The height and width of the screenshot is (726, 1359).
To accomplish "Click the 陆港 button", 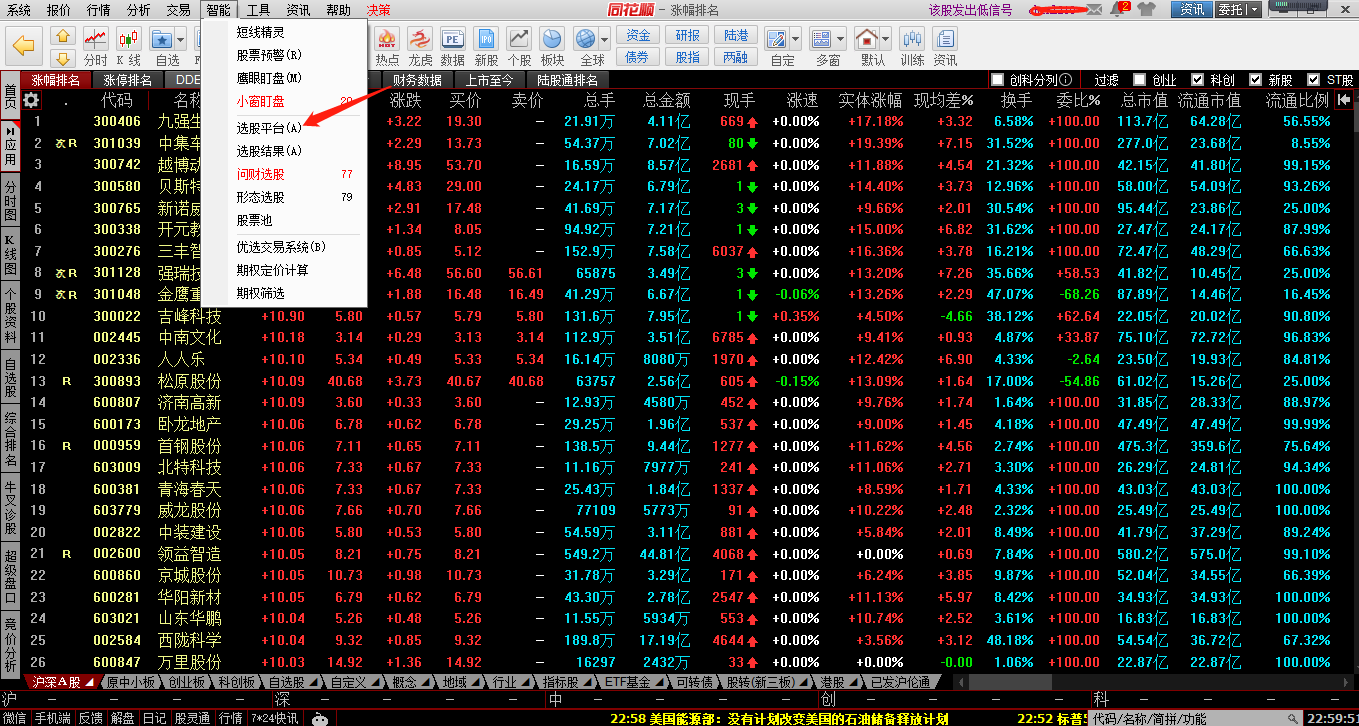I will (735, 35).
